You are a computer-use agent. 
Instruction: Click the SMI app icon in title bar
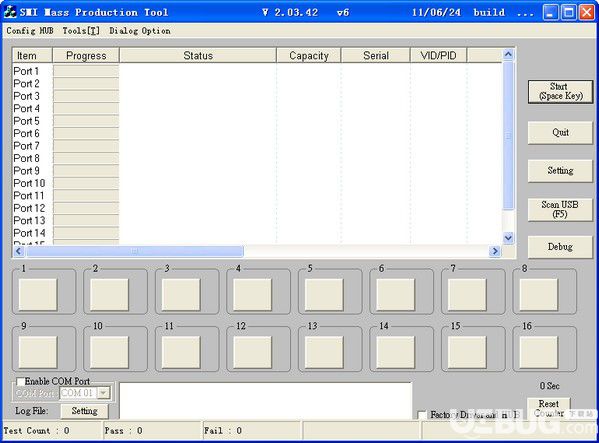tap(10, 12)
